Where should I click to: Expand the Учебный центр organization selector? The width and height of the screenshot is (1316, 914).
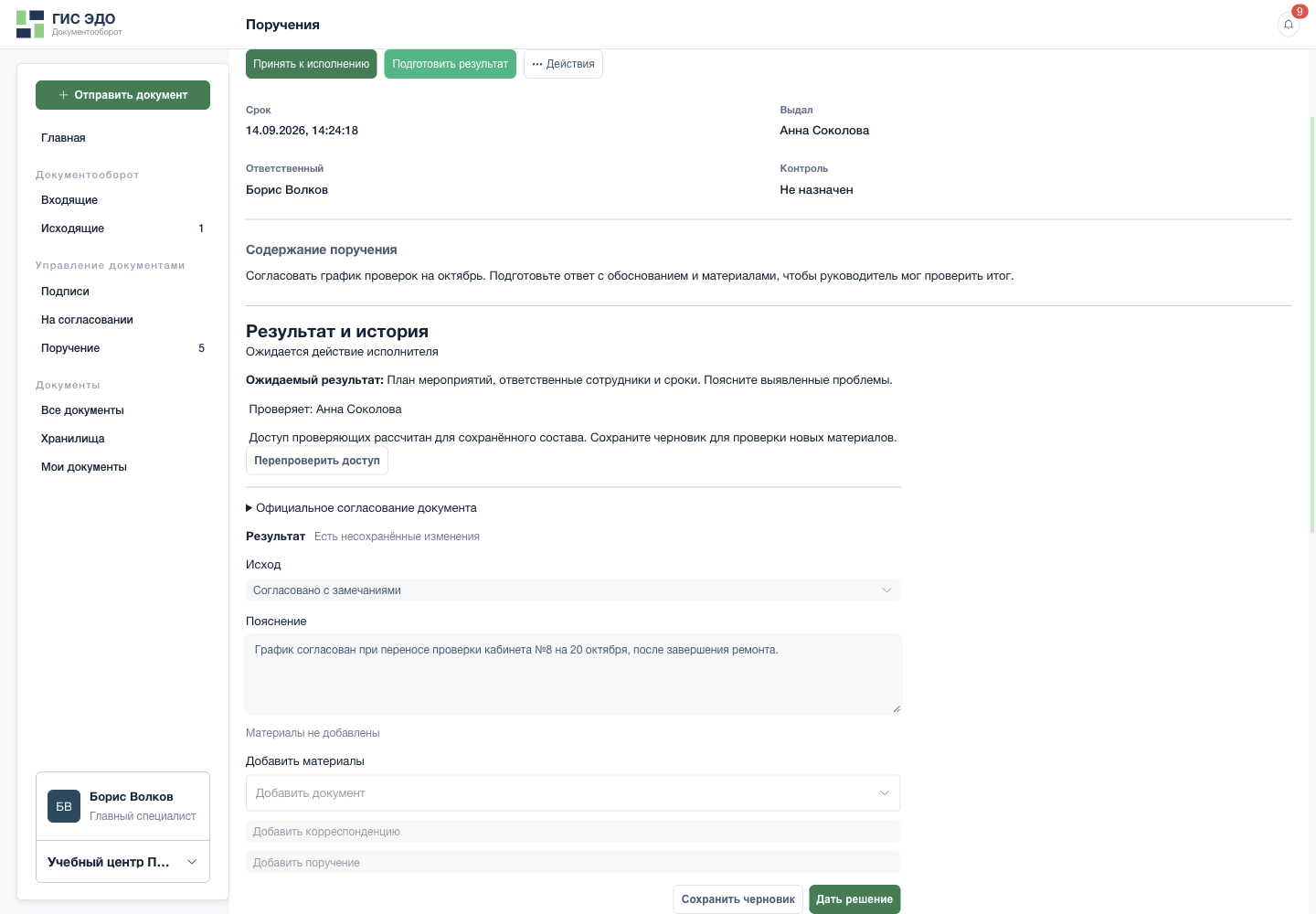click(122, 862)
